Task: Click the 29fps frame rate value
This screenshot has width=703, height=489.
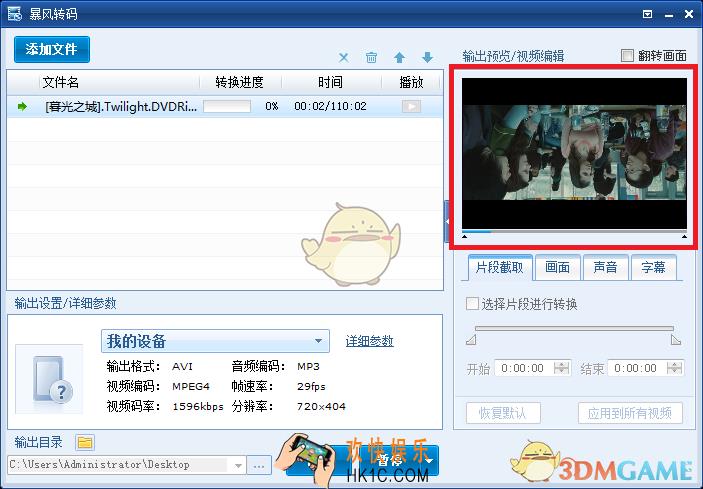Action: click(x=311, y=386)
